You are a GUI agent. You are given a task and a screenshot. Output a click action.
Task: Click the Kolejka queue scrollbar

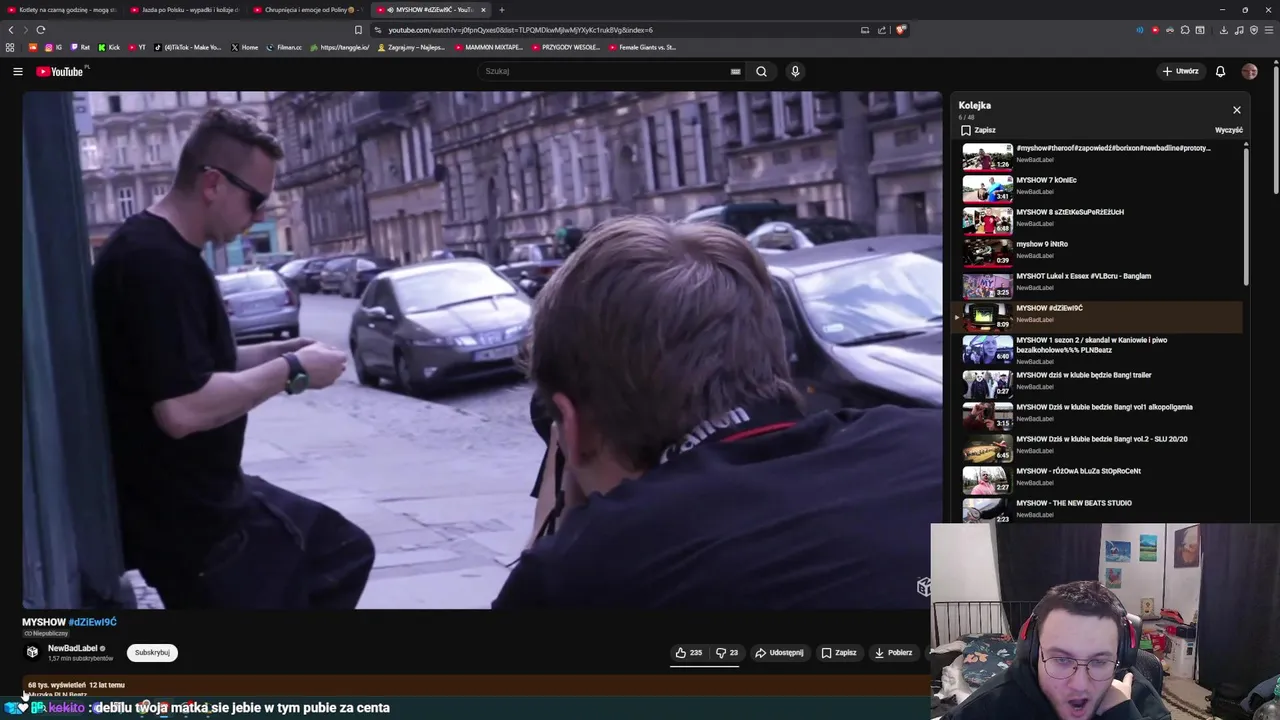[1246, 215]
